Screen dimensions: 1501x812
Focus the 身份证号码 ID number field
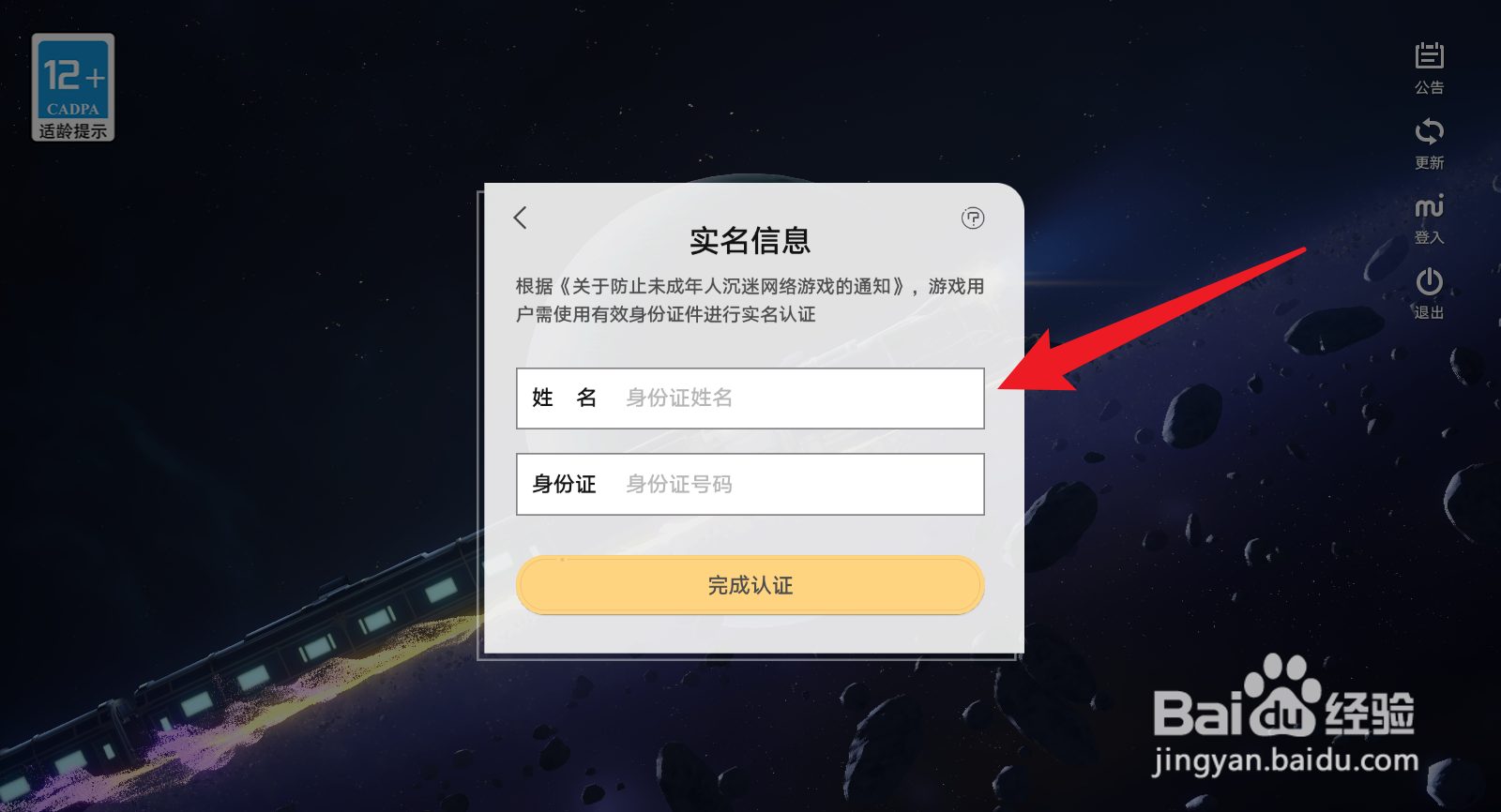750,485
